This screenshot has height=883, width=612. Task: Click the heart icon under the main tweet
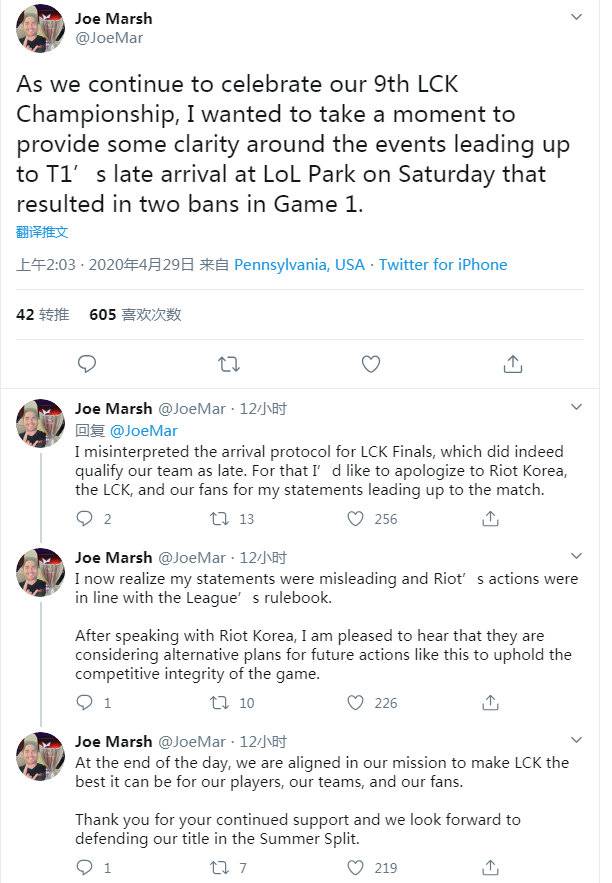(x=370, y=364)
